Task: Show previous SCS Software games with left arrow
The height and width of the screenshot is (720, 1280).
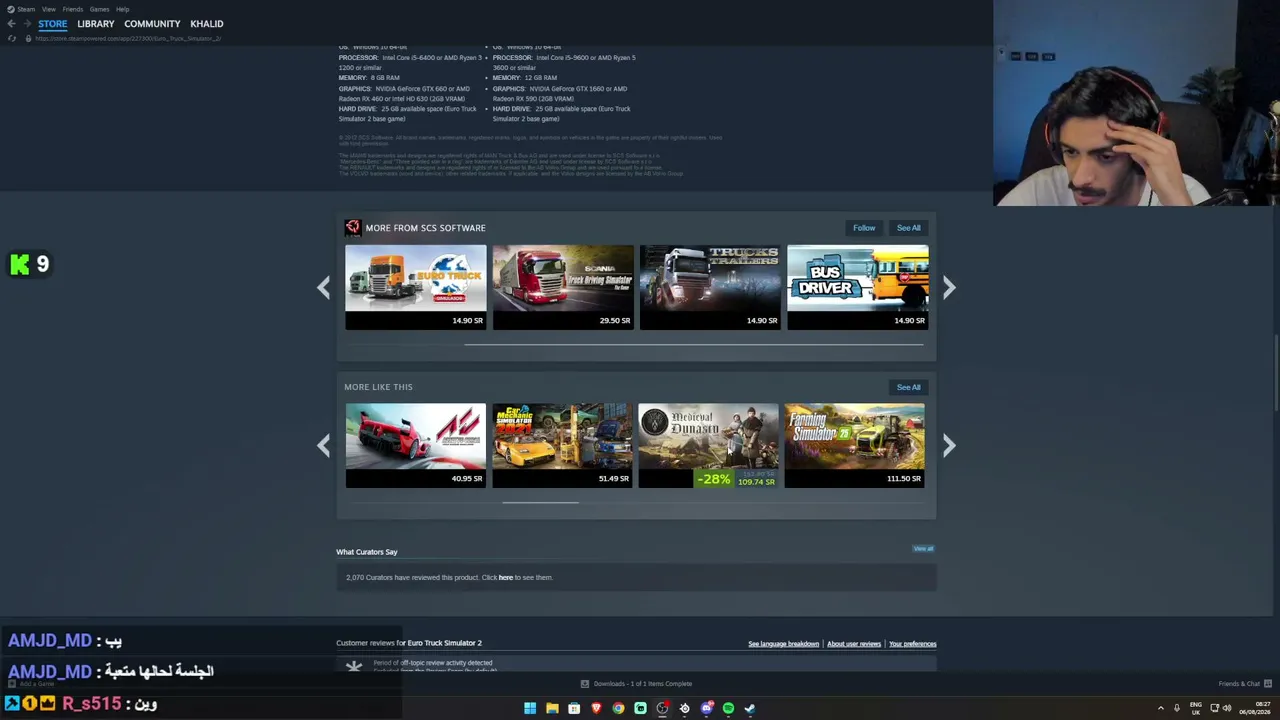Action: pos(323,288)
